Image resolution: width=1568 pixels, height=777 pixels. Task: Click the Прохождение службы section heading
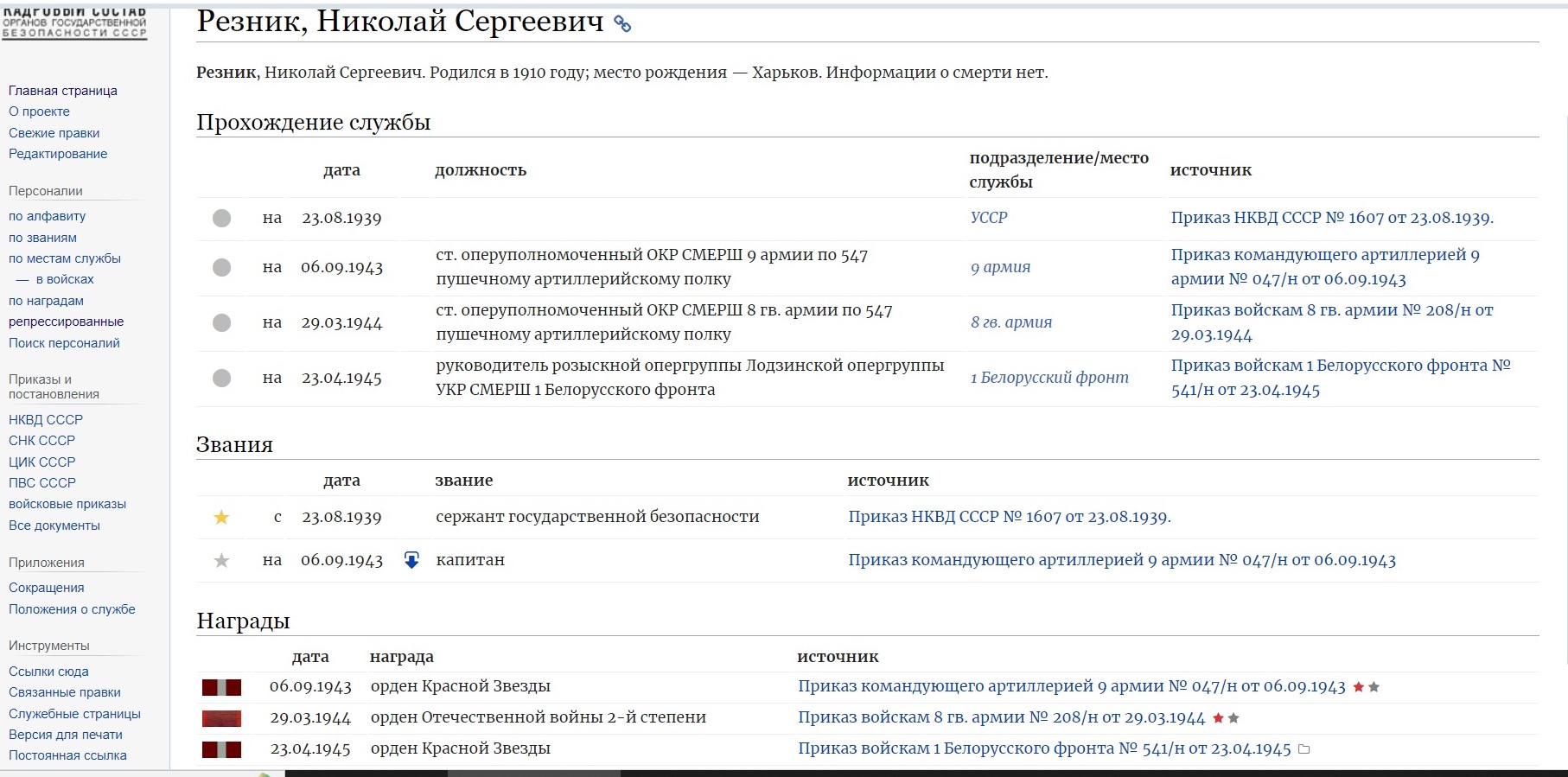(313, 123)
